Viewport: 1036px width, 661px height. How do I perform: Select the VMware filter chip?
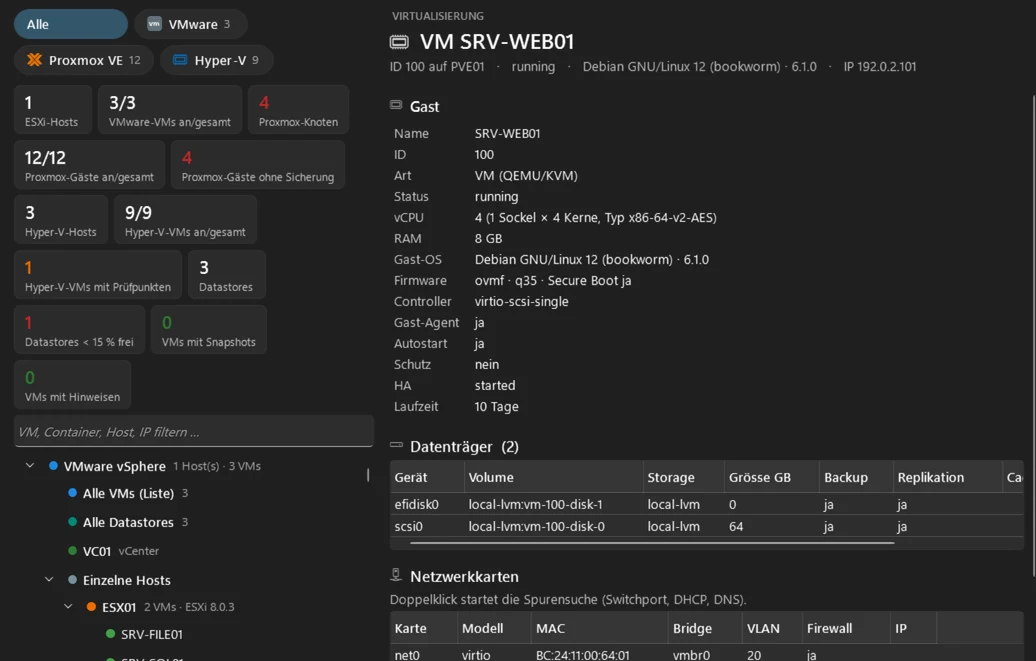click(x=191, y=24)
